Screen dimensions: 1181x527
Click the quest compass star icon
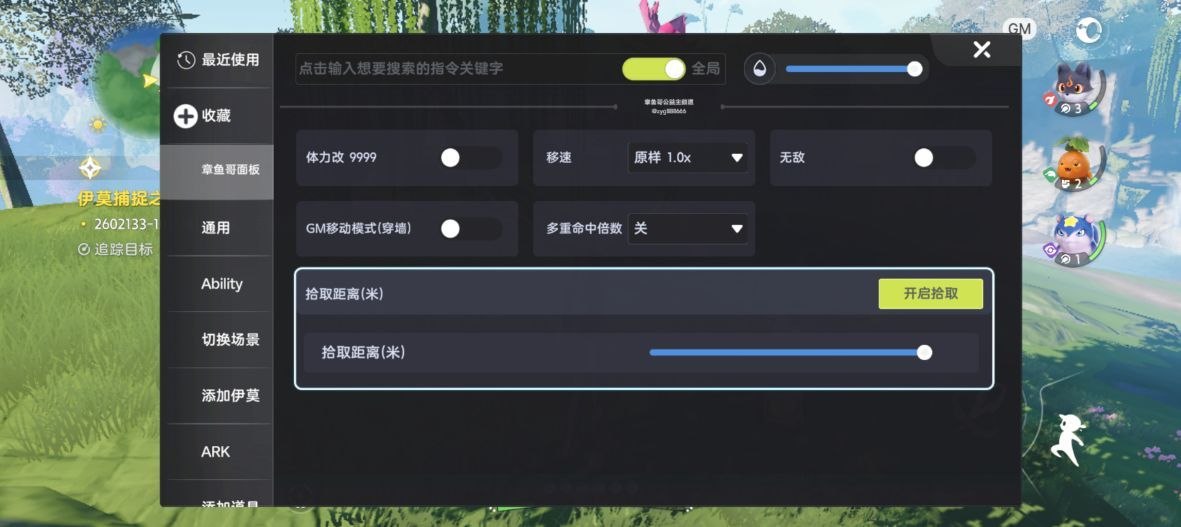[x=90, y=167]
